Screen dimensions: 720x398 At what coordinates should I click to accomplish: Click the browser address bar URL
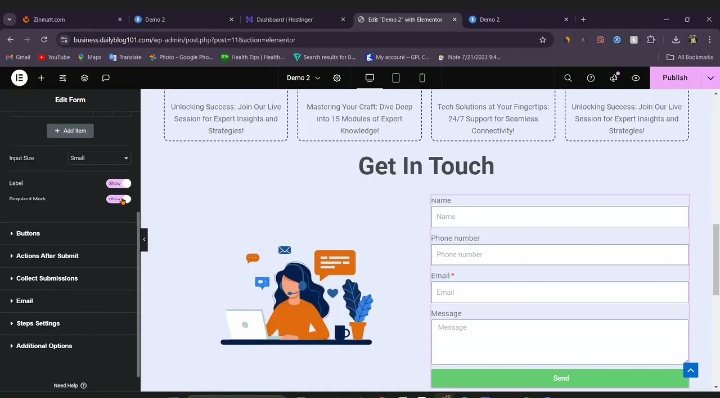pos(184,40)
